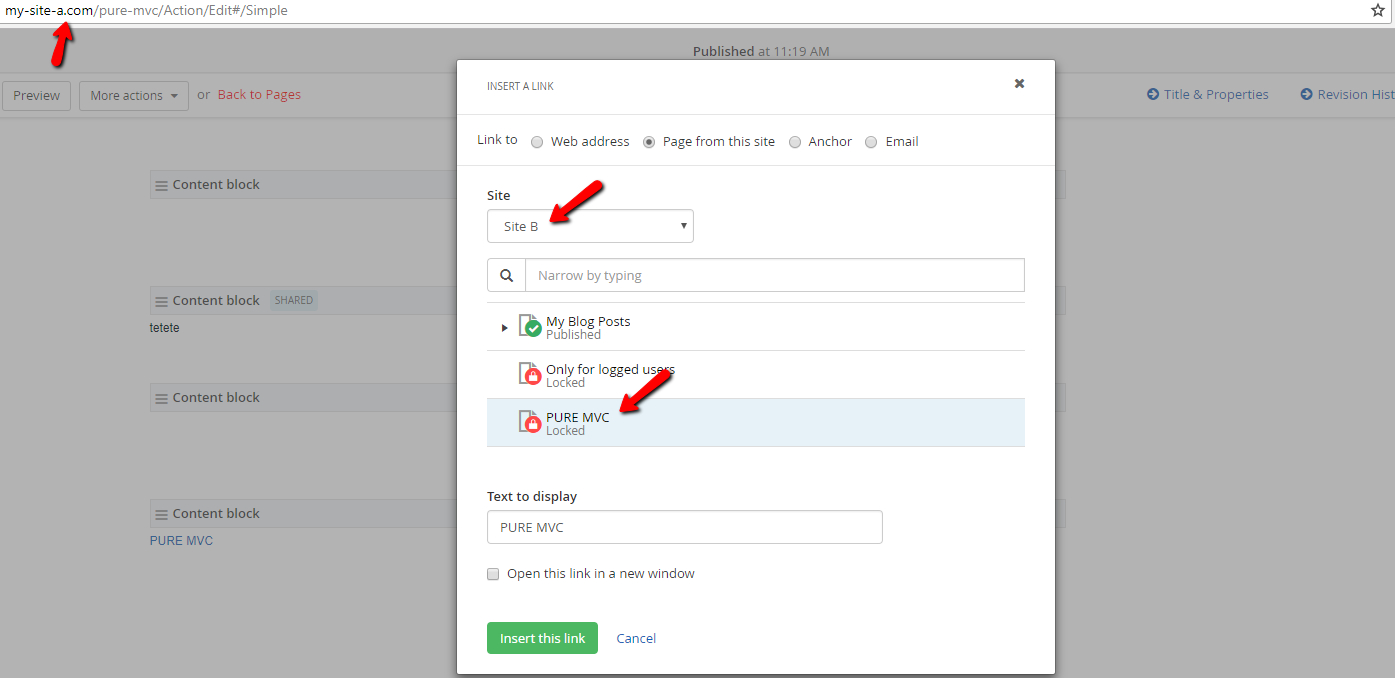This screenshot has height=678, width=1395.
Task: Click the magnifier search icon in the dialog
Action: click(507, 275)
